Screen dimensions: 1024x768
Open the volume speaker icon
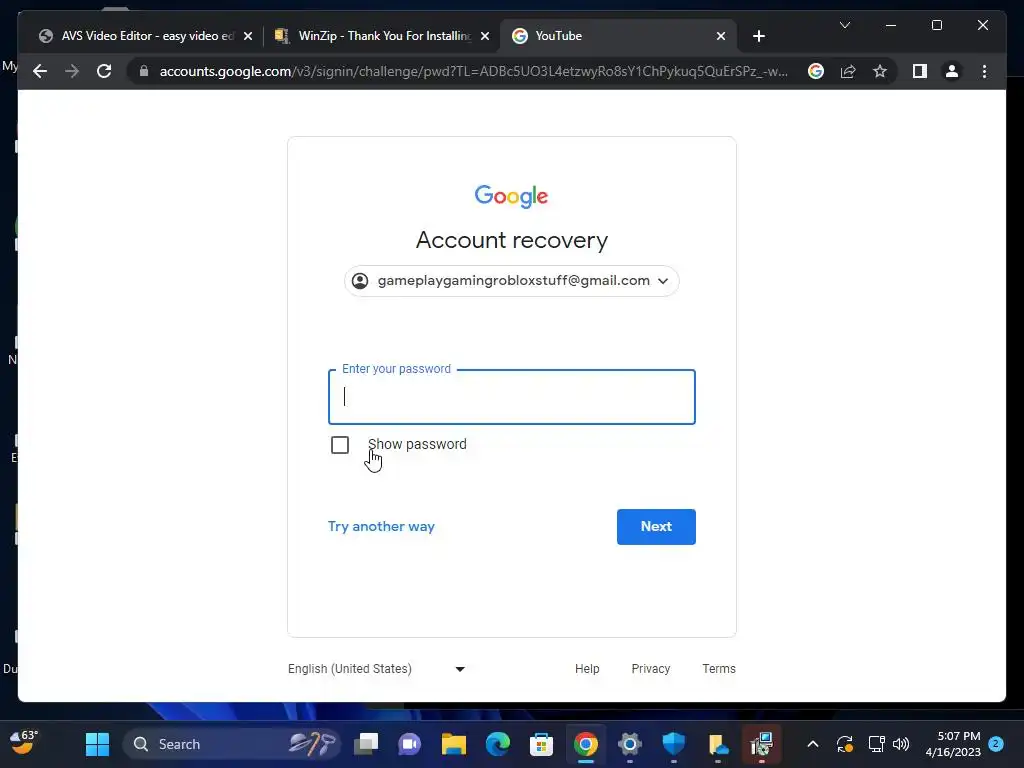[901, 744]
